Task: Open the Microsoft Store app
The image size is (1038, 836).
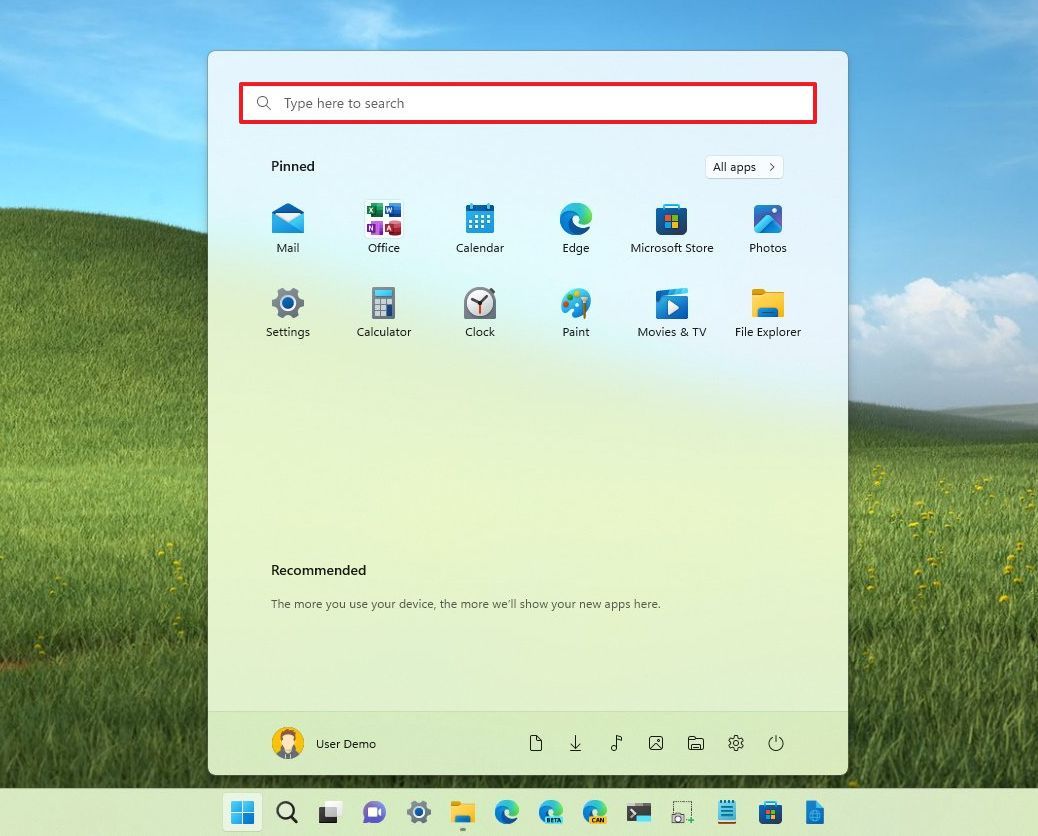Action: [x=672, y=225]
